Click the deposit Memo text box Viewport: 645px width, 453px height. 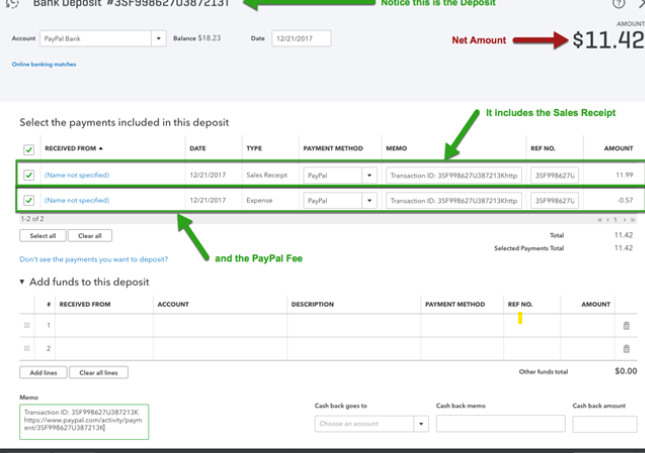84,422
